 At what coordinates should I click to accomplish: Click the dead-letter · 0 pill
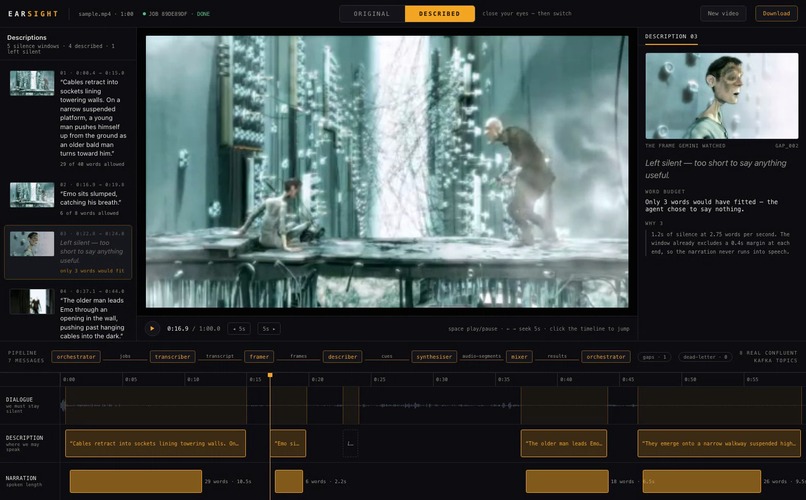tap(706, 357)
